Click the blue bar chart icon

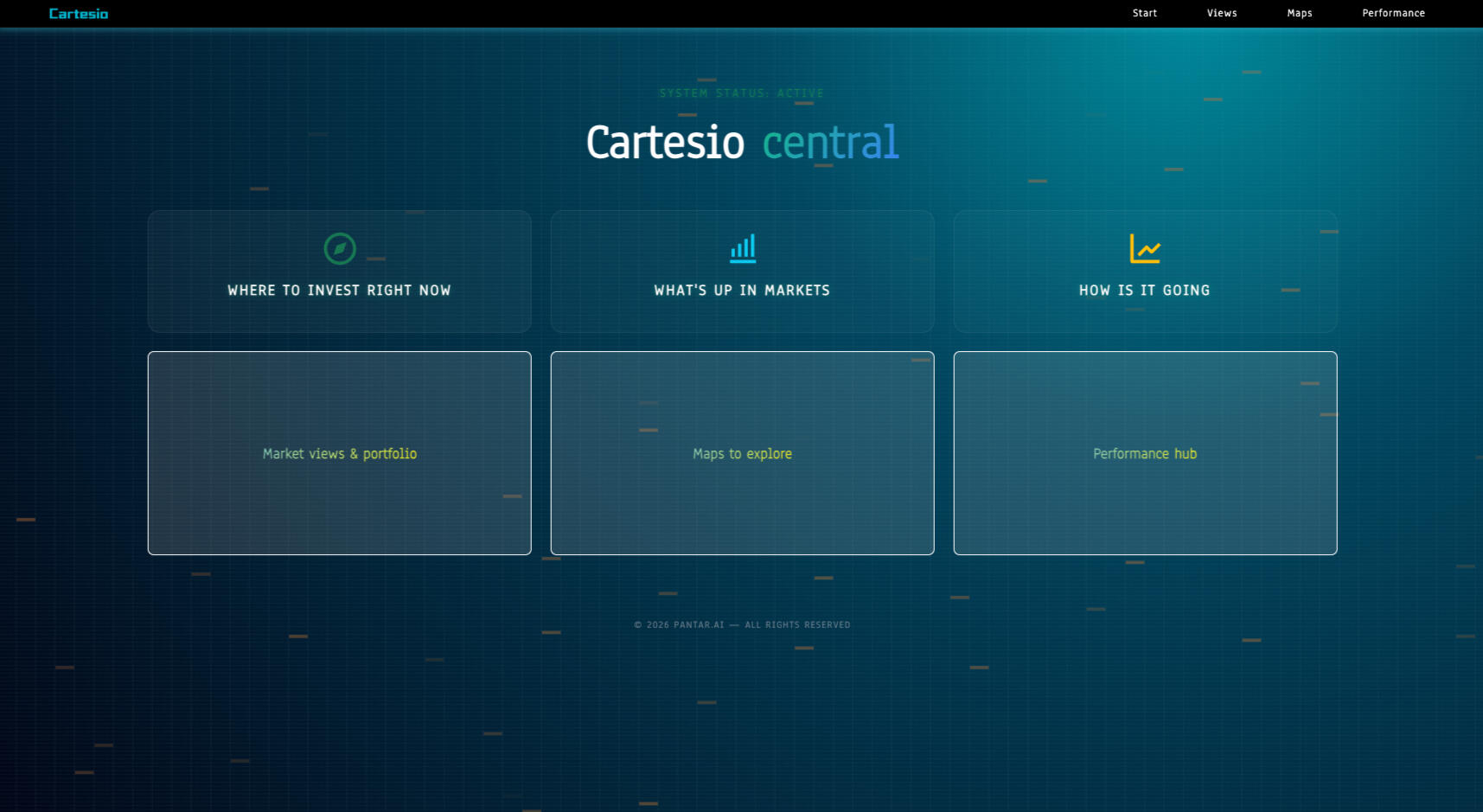click(x=743, y=248)
